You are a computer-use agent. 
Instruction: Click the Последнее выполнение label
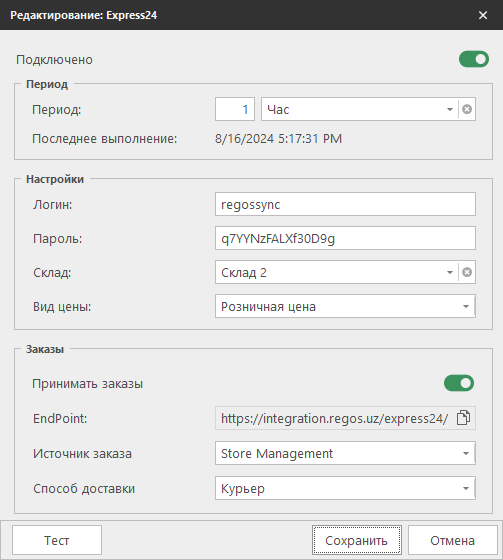[104, 139]
